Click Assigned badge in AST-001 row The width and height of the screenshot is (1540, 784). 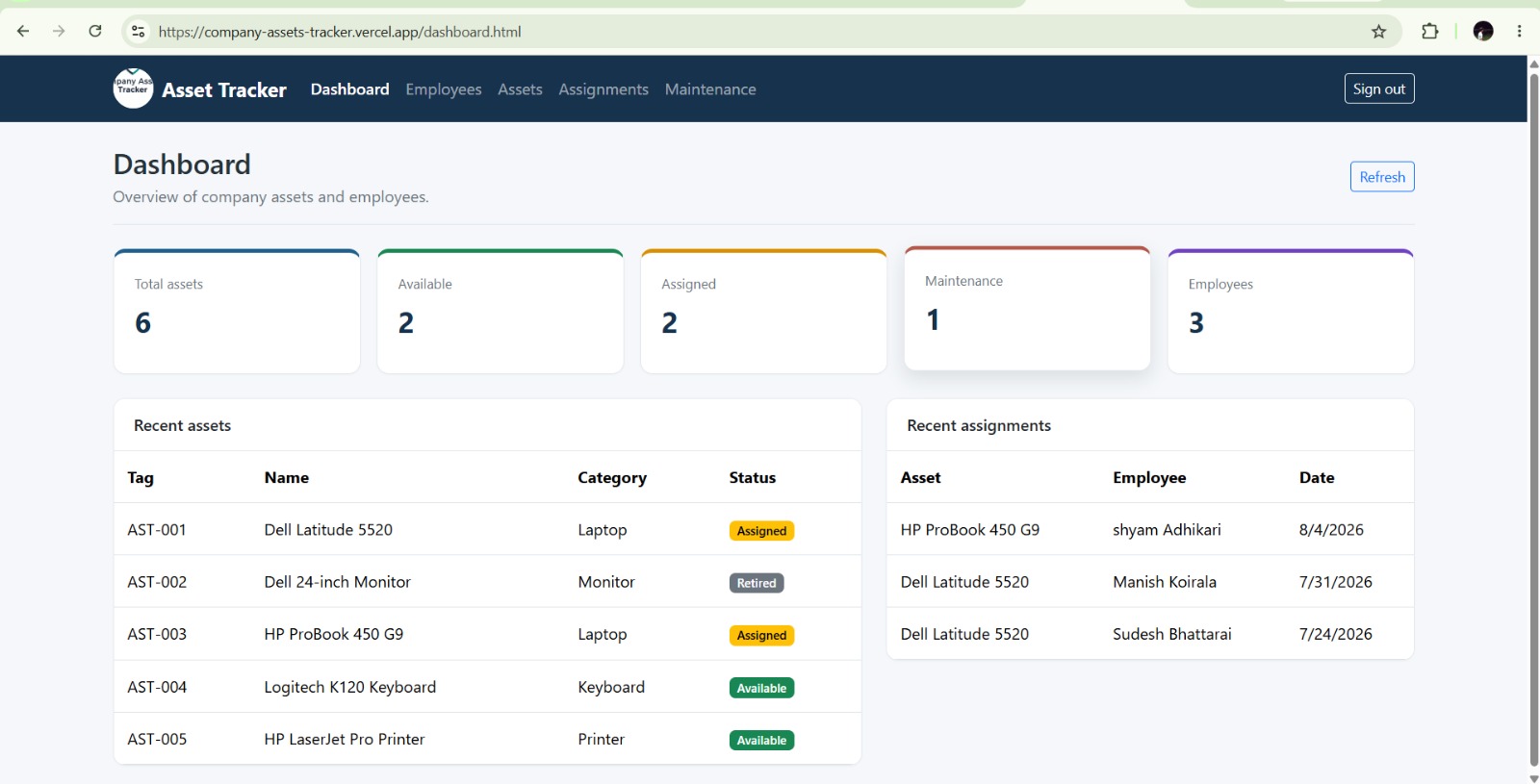point(761,531)
